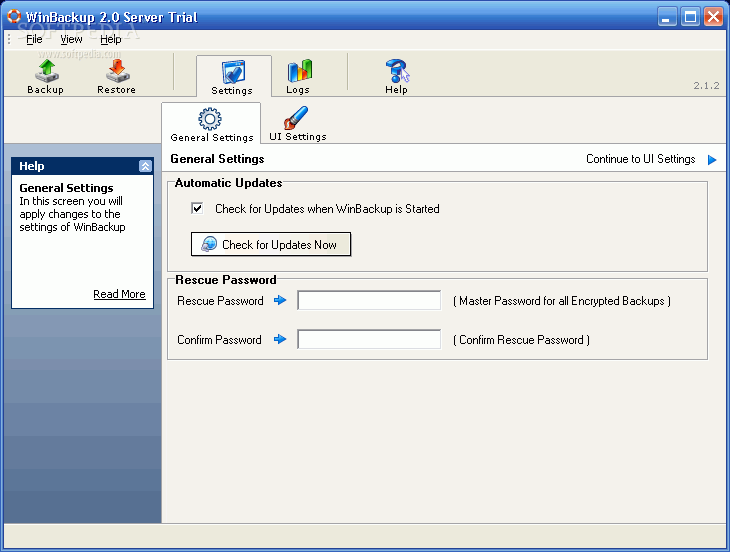Toggle Check for Updates when WinBackup is Started

(197, 208)
